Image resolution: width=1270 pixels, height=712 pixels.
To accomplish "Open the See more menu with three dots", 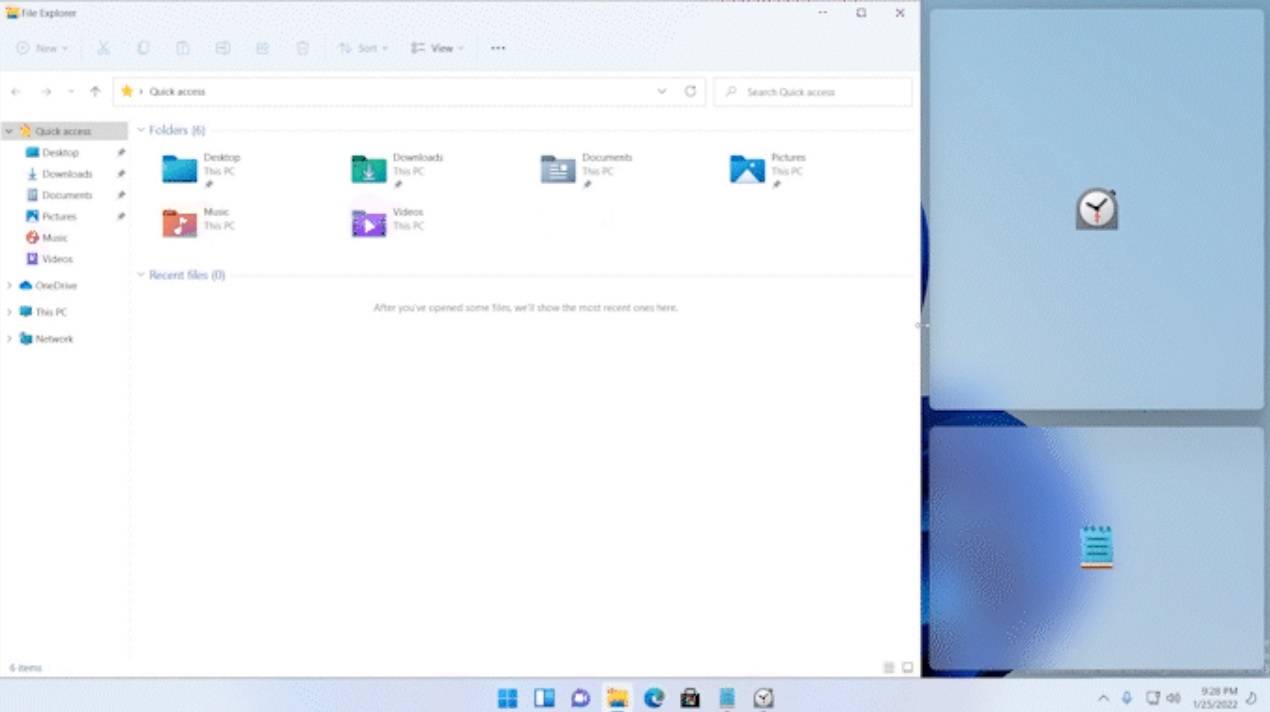I will [x=497, y=47].
